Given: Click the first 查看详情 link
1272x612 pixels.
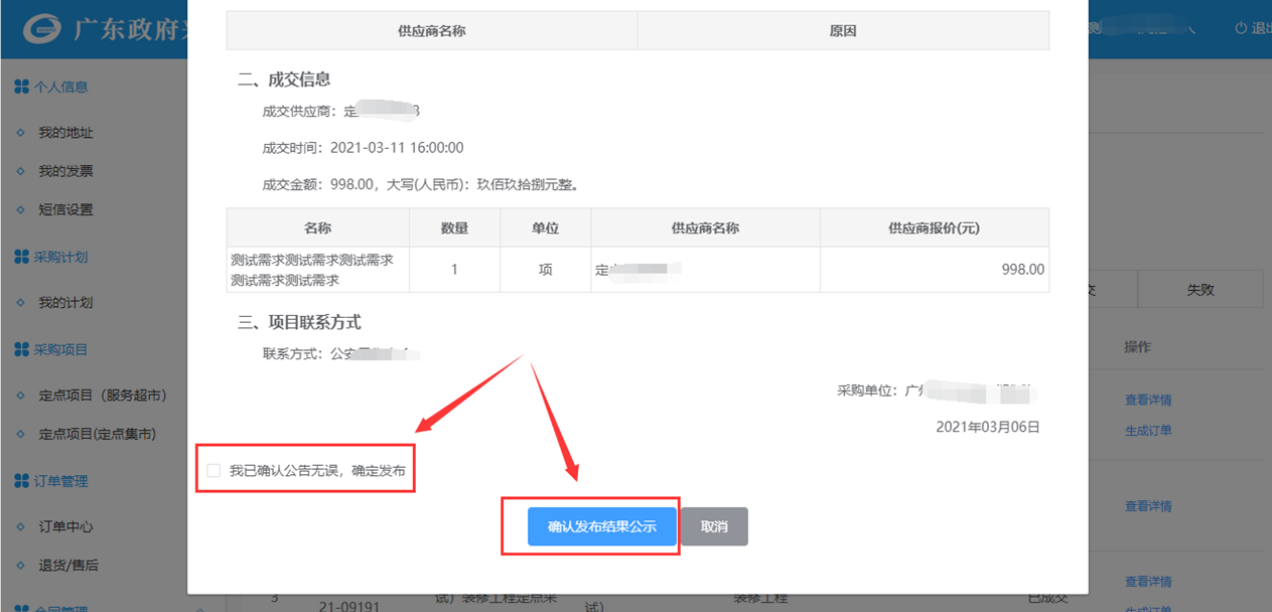Looking at the screenshot, I should point(1148,400).
